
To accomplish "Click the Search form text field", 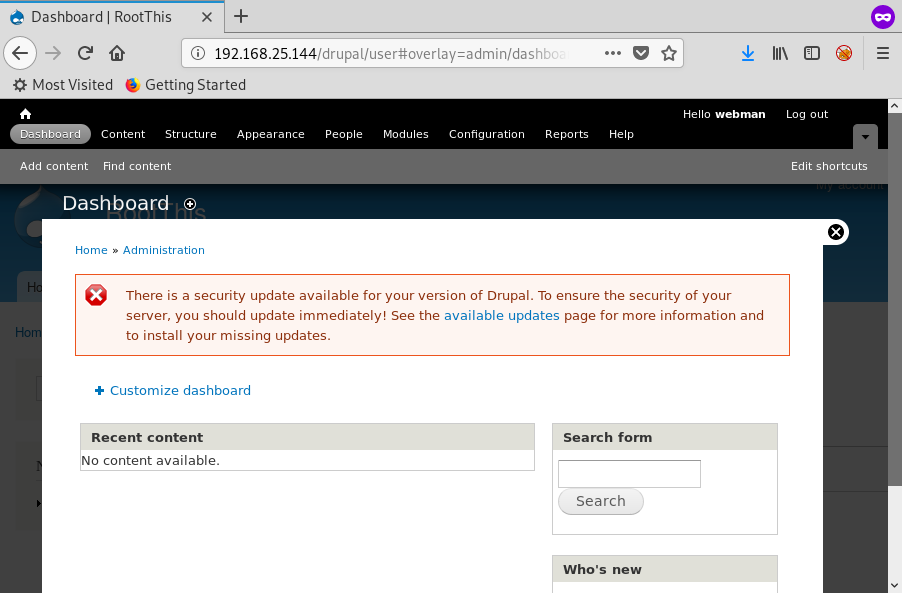I will pos(629,474).
